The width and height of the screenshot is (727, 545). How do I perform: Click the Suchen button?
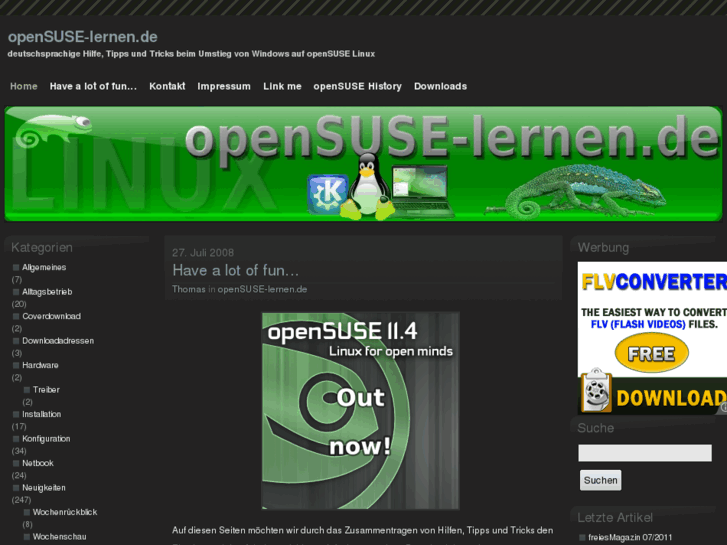(600, 480)
